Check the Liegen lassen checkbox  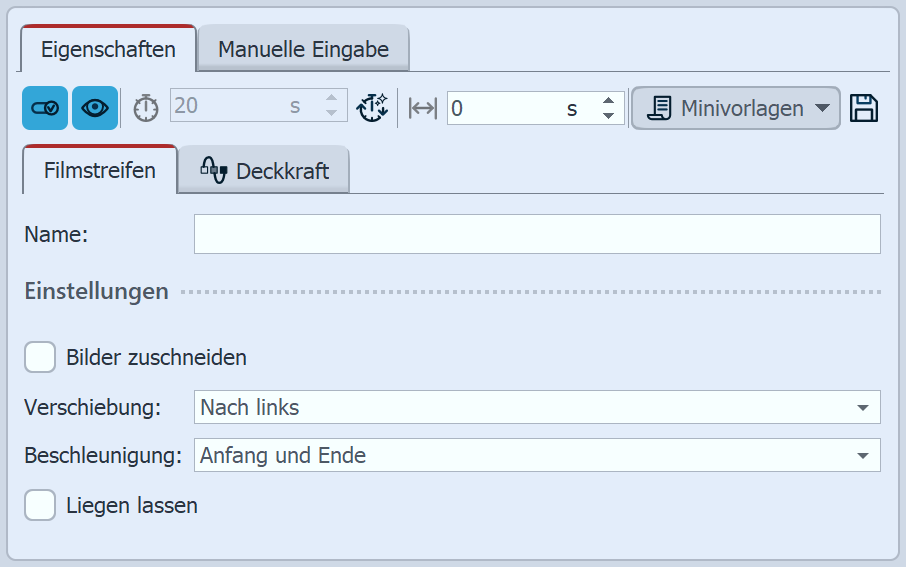point(40,505)
